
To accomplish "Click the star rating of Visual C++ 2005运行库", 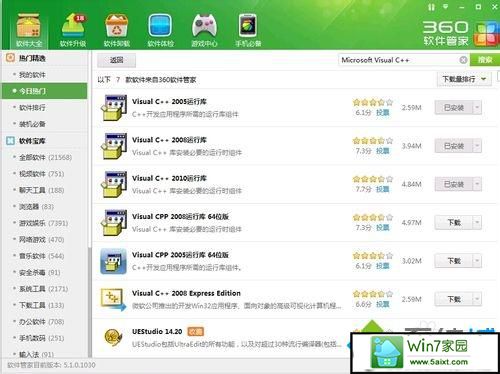I will [373, 102].
